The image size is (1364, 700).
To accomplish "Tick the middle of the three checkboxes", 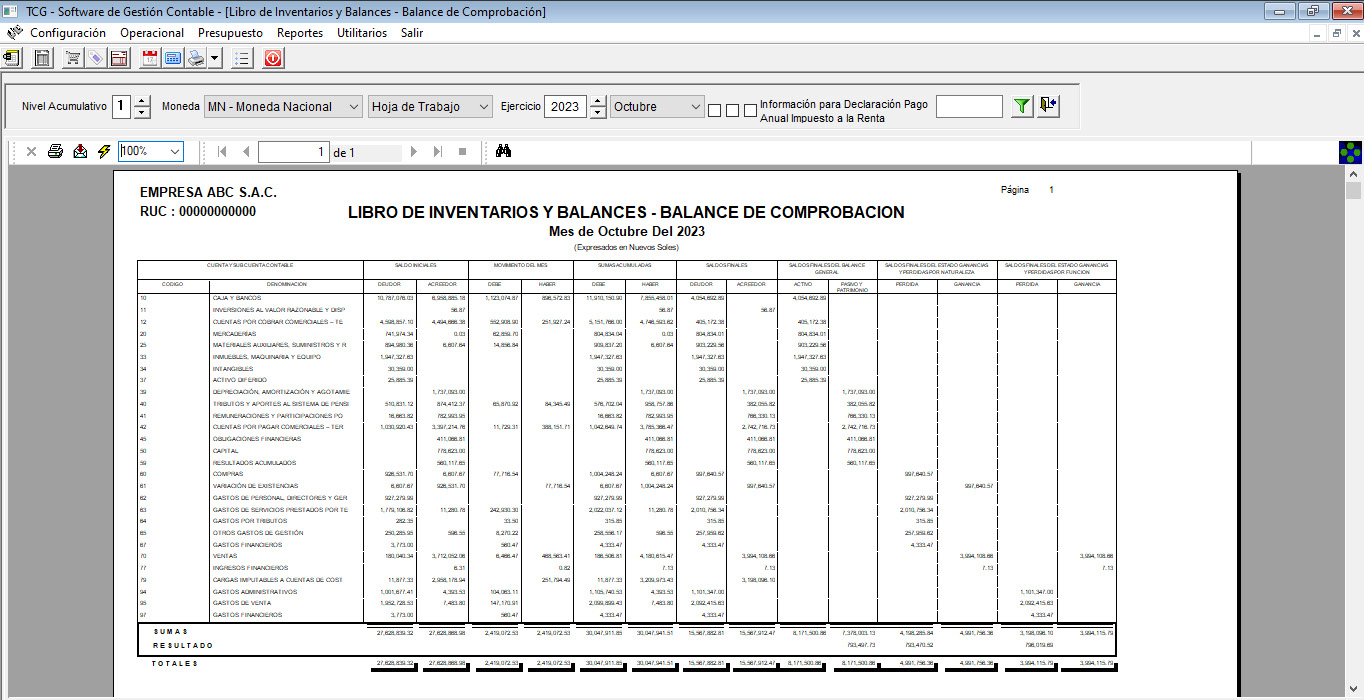I will 732,110.
